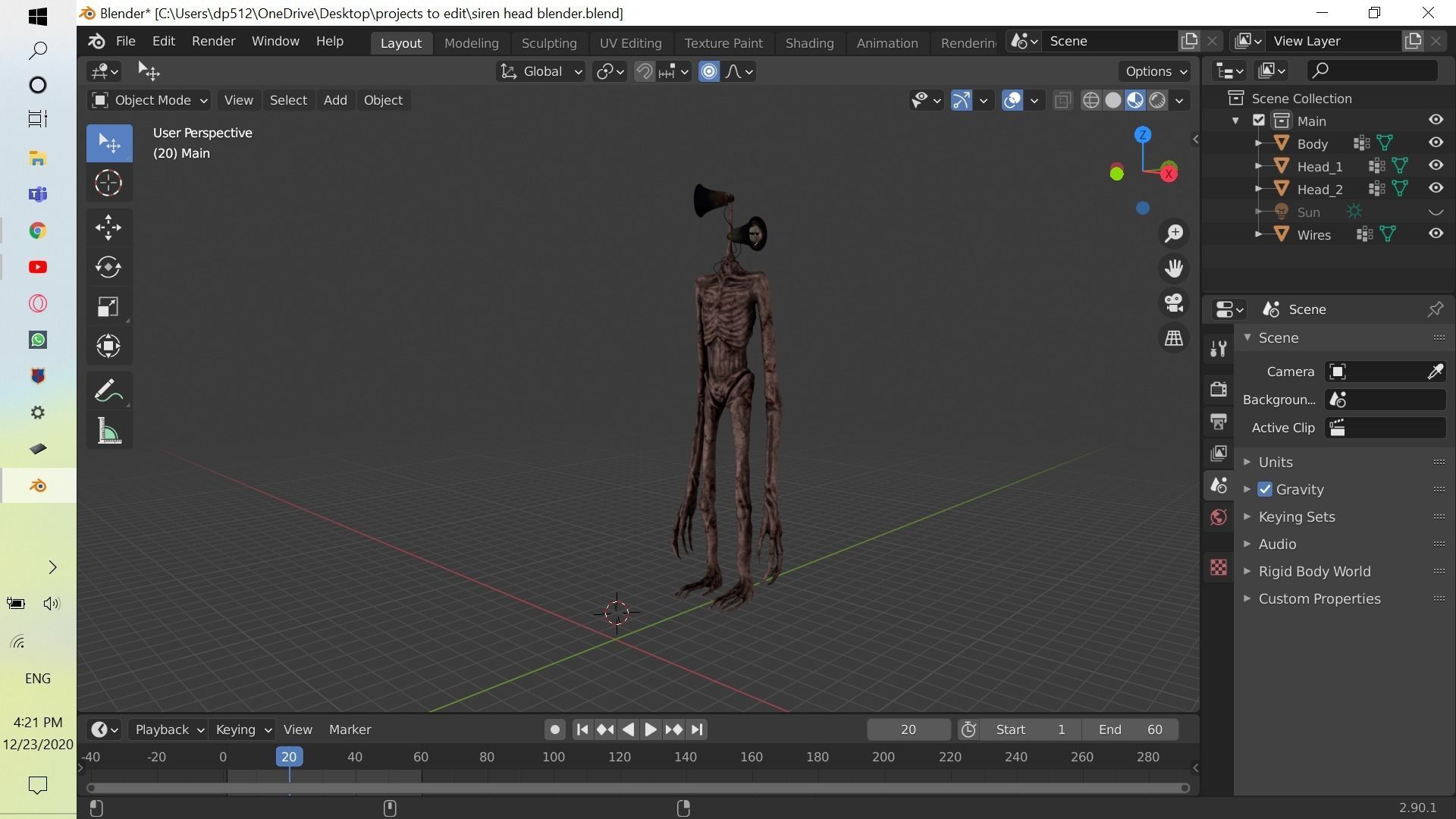Hide the Wires object

coord(1436,234)
